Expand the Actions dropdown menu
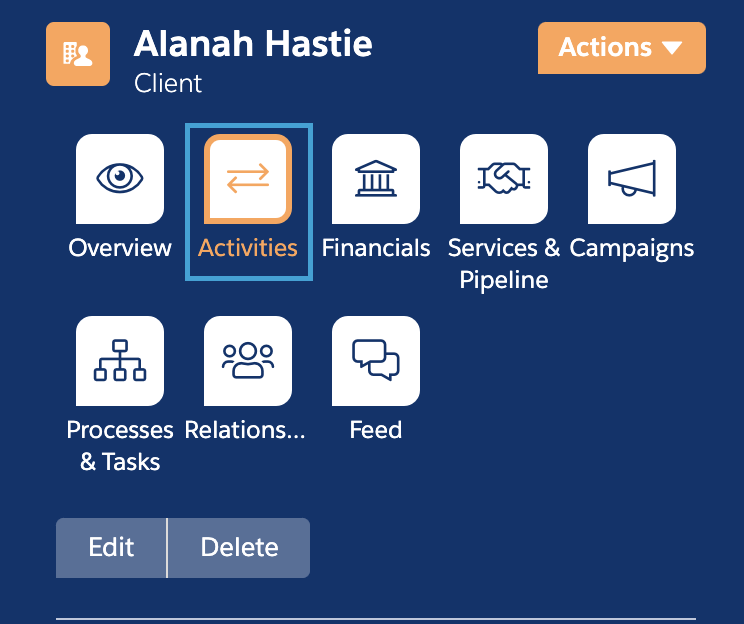744x624 pixels. point(622,48)
